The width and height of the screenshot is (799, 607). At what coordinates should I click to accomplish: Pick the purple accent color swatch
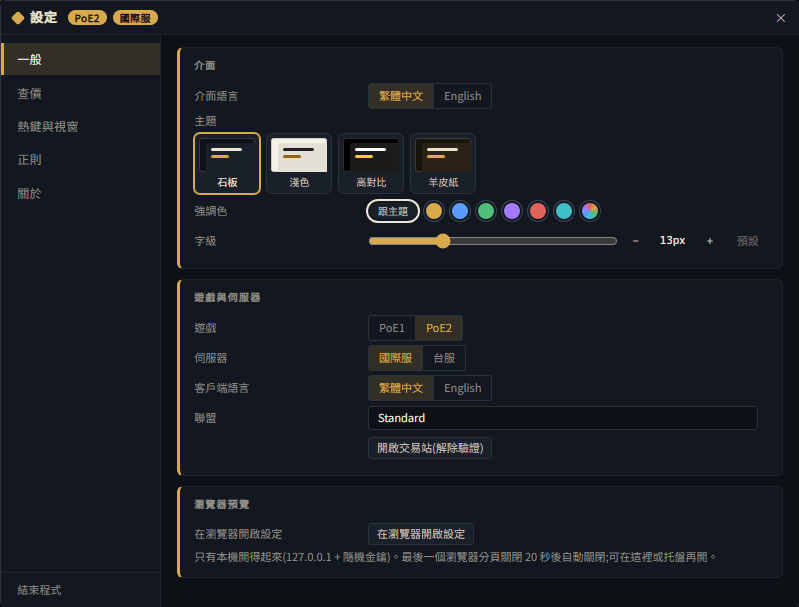(512, 211)
